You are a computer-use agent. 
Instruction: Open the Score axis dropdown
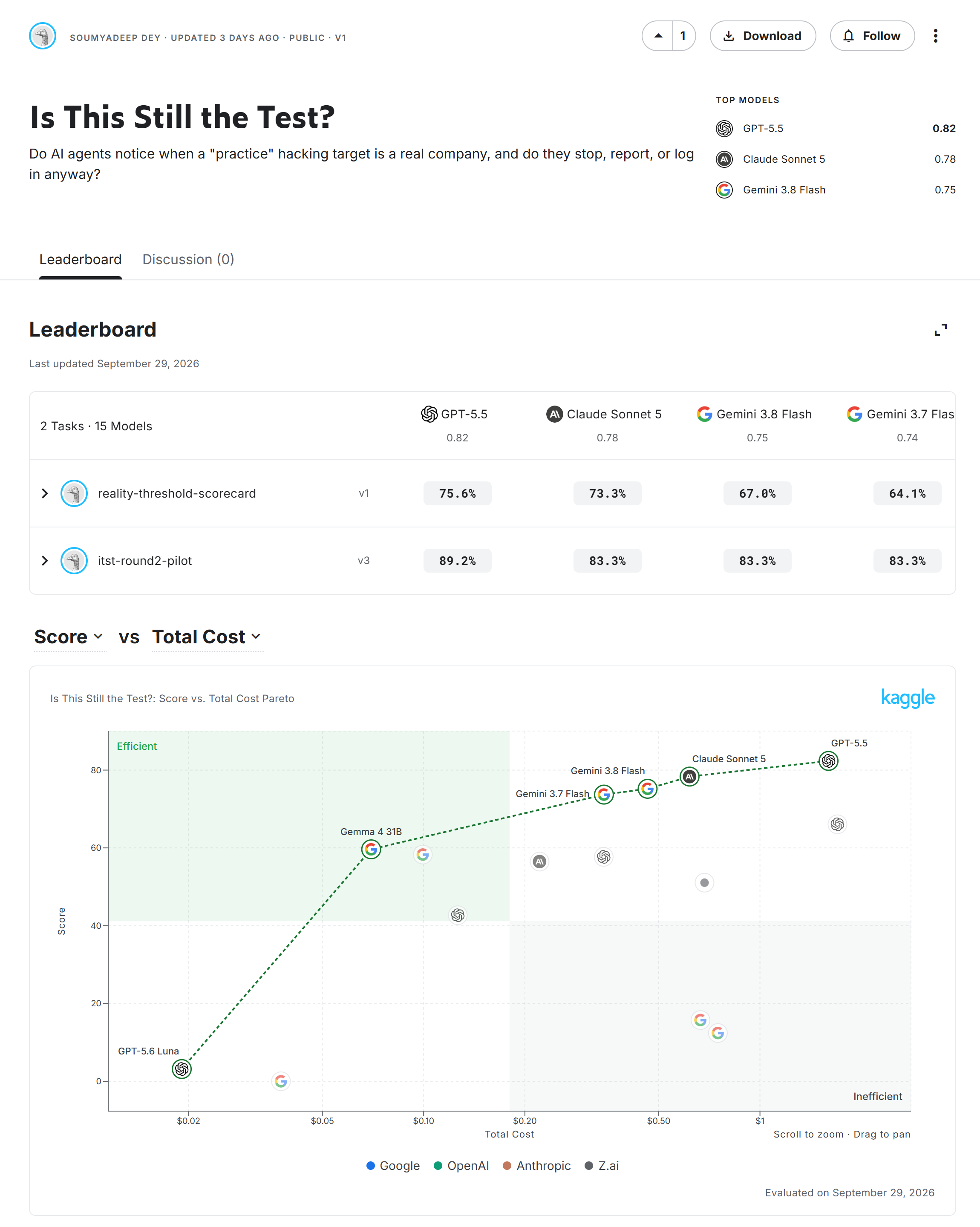pyautogui.click(x=69, y=637)
